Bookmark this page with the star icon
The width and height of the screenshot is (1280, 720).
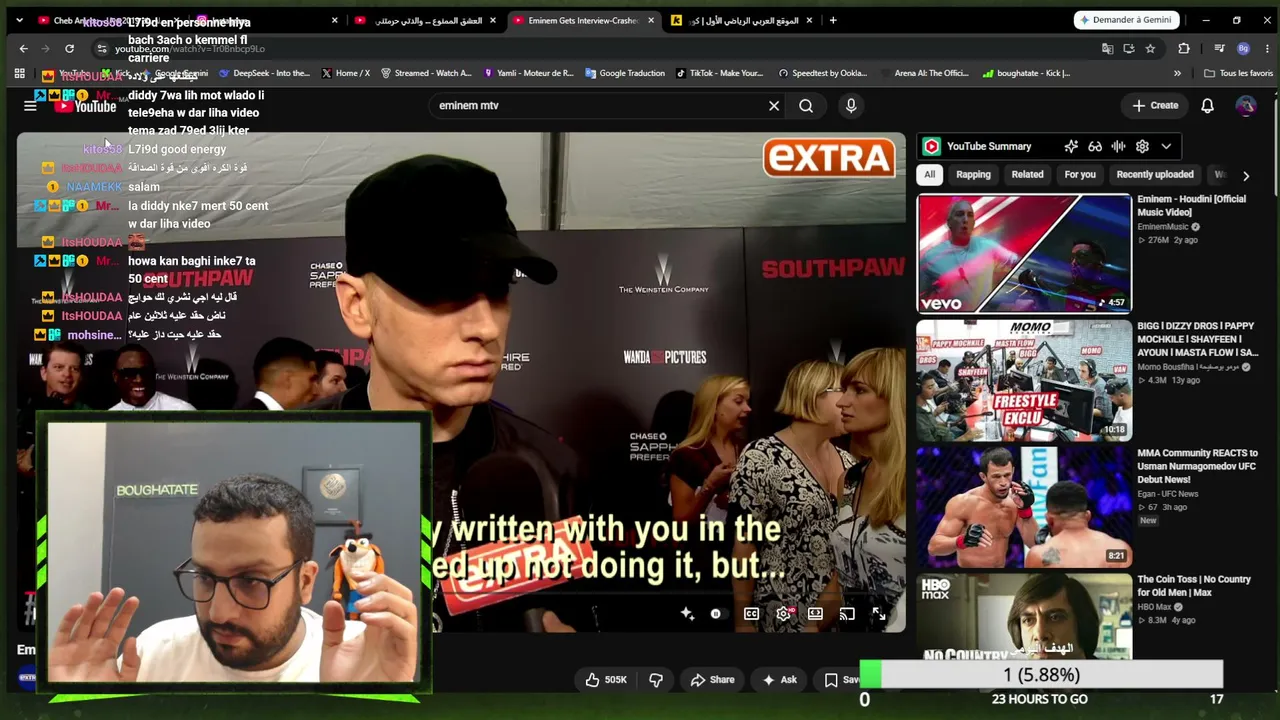(1150, 48)
